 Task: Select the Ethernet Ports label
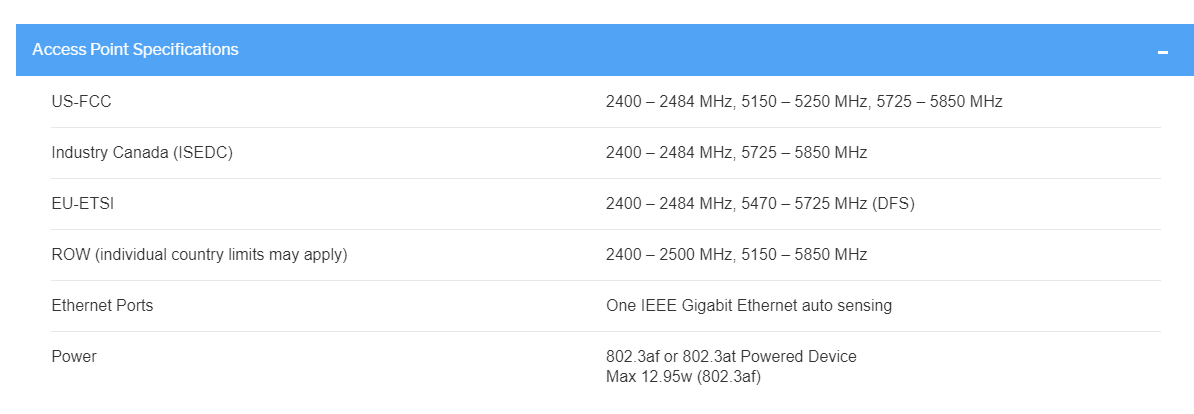[102, 305]
